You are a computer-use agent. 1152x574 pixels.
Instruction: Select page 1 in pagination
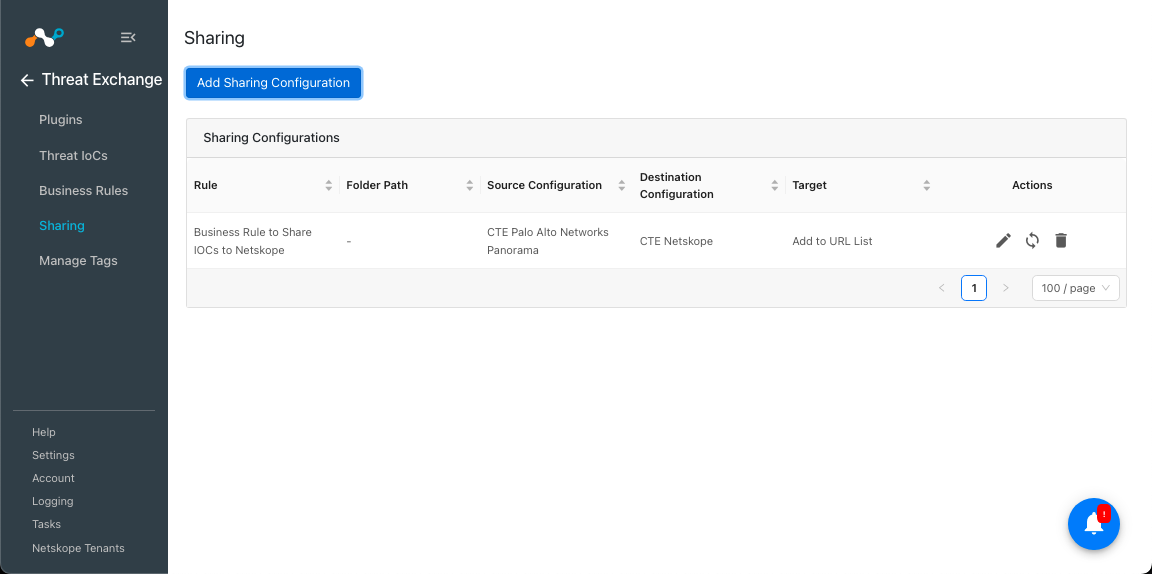coord(973,288)
